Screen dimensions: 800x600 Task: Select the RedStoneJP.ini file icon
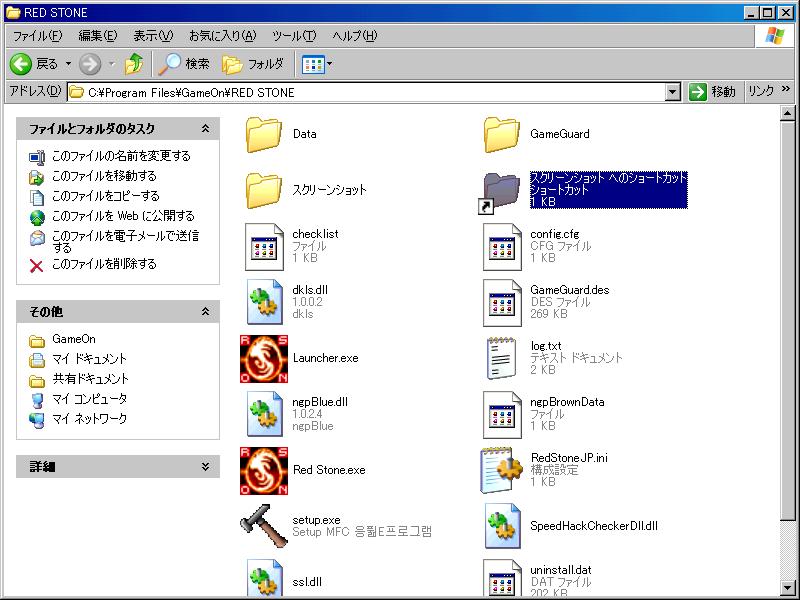click(x=503, y=471)
